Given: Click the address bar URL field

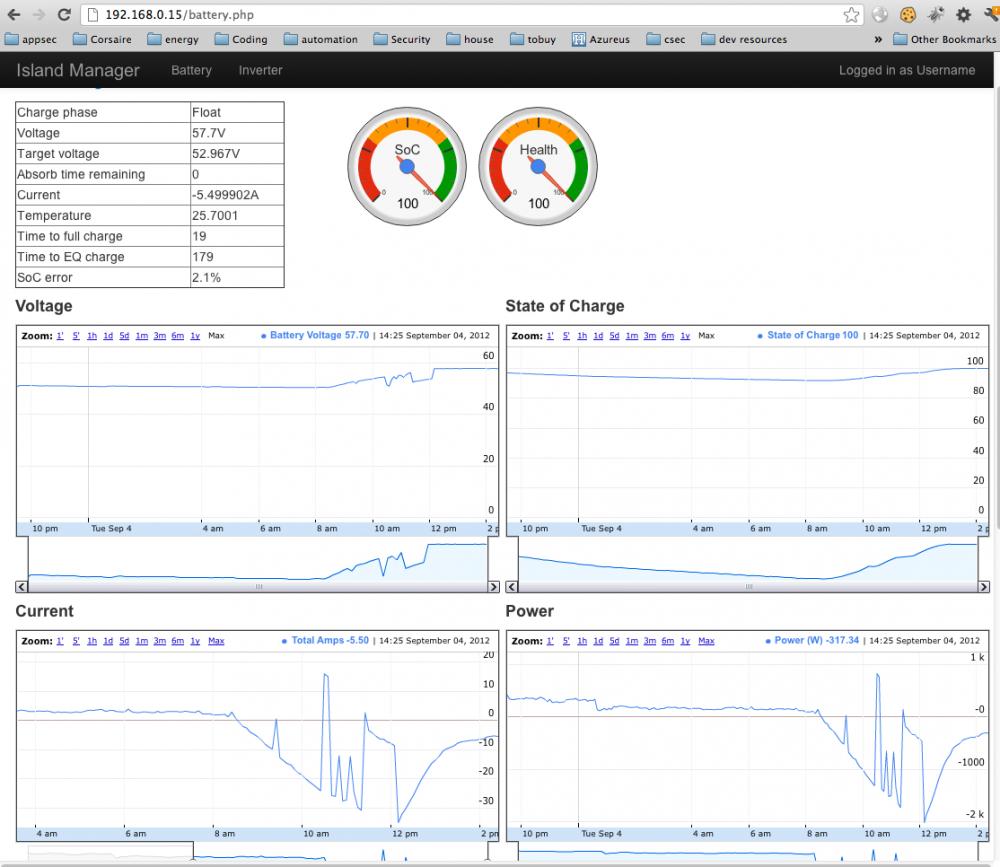Looking at the screenshot, I should tap(472, 15).
